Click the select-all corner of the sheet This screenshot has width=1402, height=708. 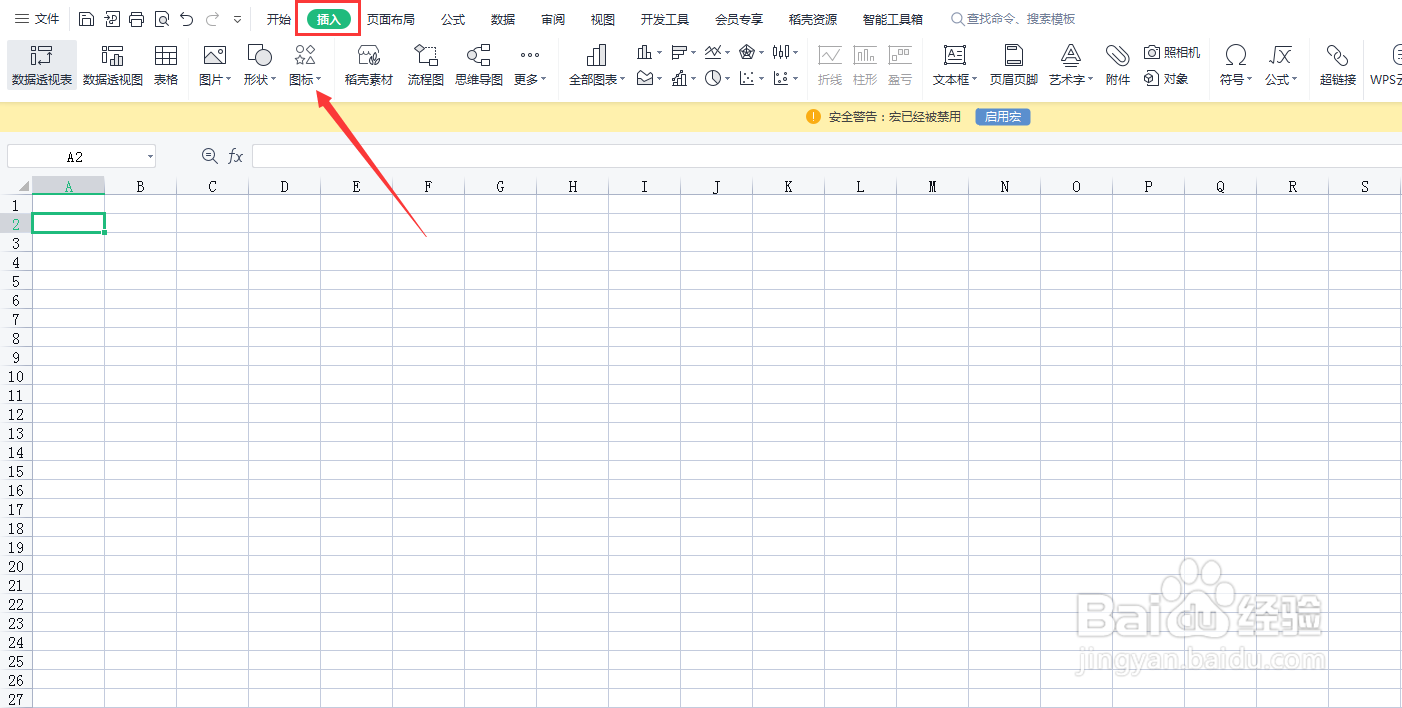16,186
